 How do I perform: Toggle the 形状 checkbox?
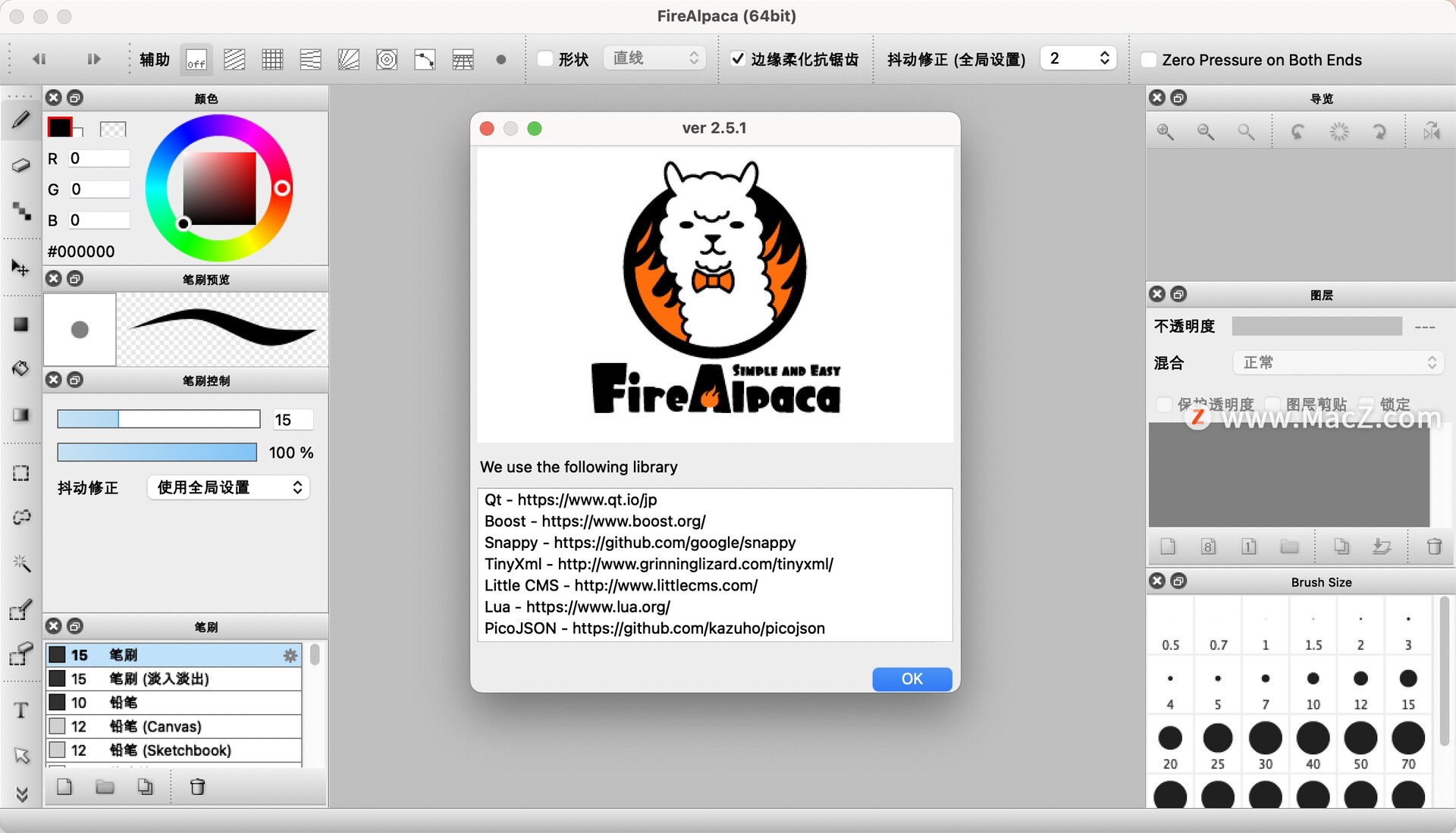pos(545,59)
